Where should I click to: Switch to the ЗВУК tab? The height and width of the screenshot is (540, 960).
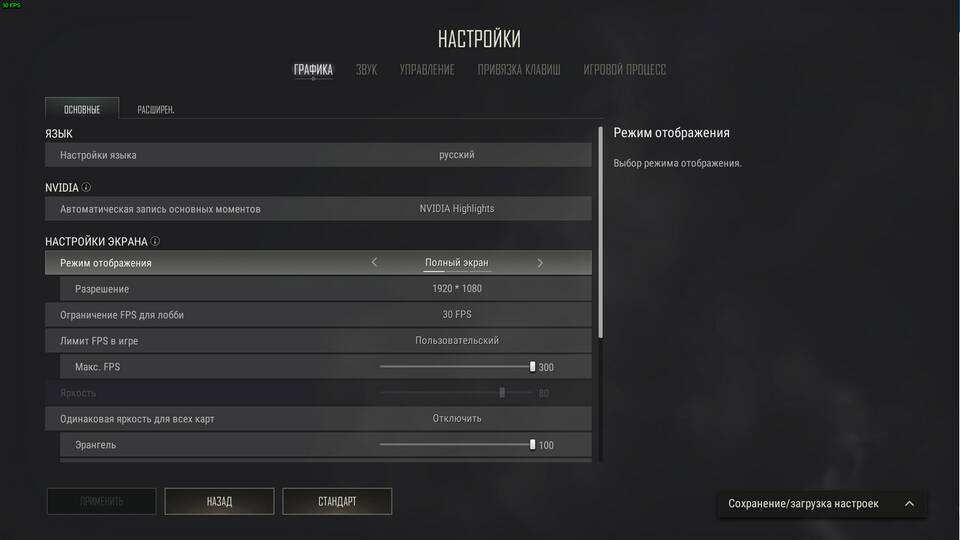point(367,70)
